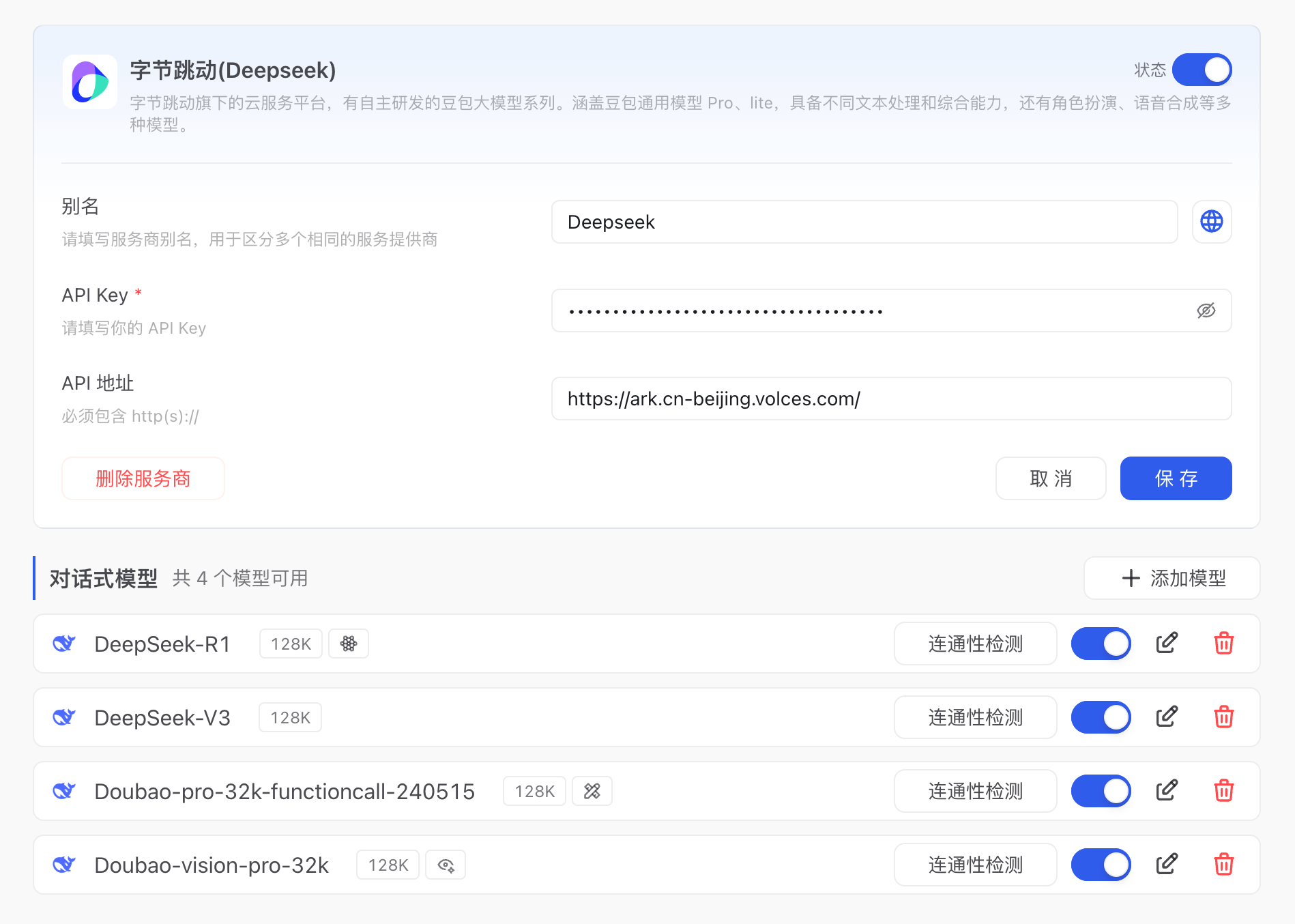
Task: Toggle Doubao-vision-pro-32k model off
Action: (x=1101, y=865)
